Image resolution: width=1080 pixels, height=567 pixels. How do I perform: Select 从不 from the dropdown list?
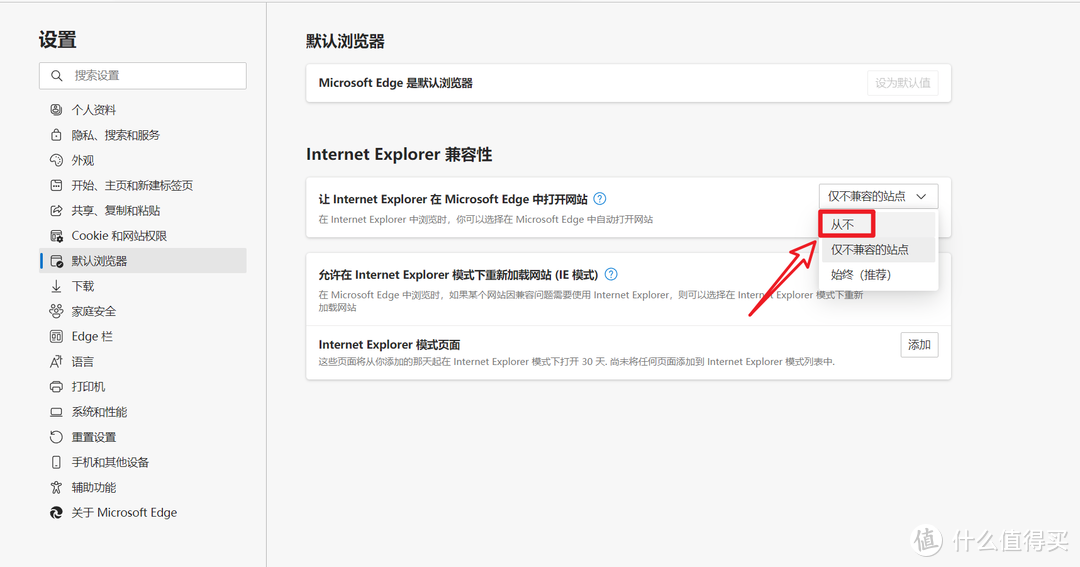click(844, 225)
